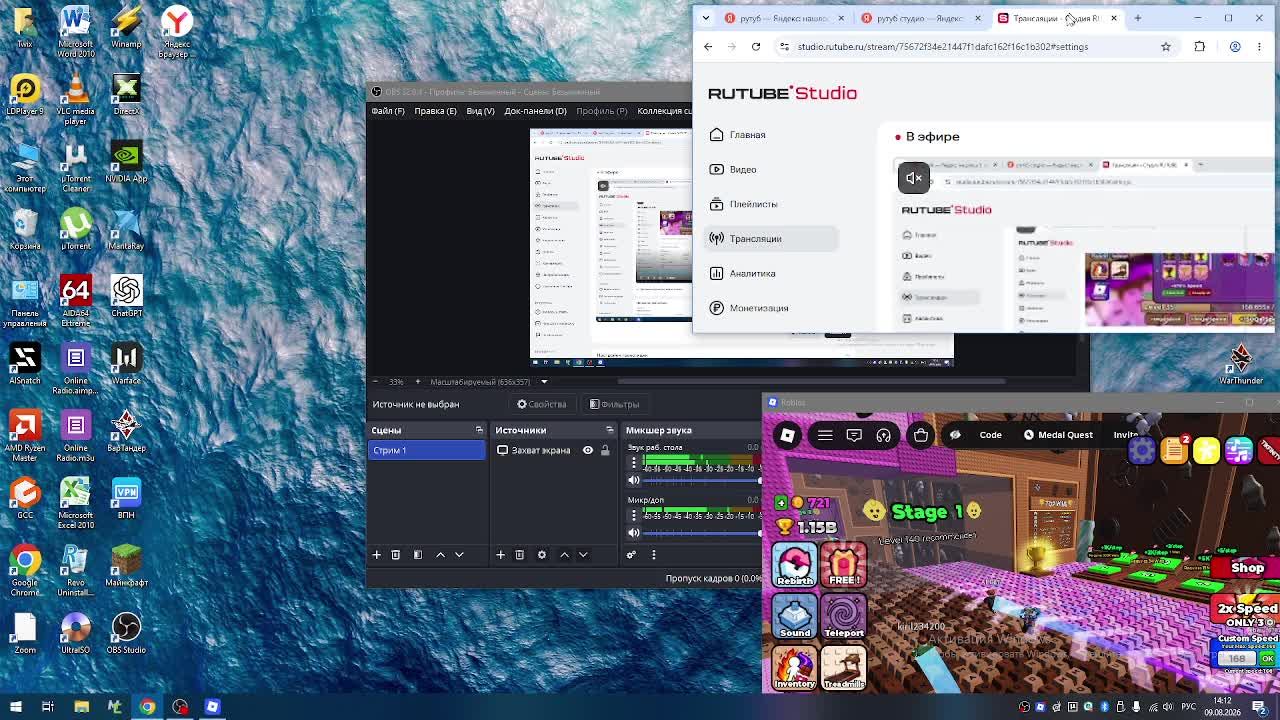
Task: Open the Roblox main menu logo
Action: tap(787, 435)
